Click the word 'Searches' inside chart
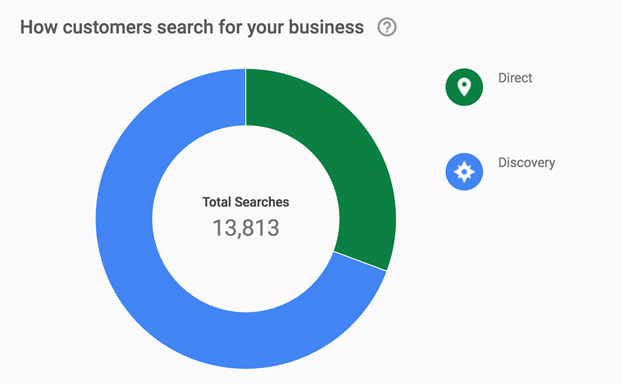Image resolution: width=622 pixels, height=384 pixels. click(262, 202)
